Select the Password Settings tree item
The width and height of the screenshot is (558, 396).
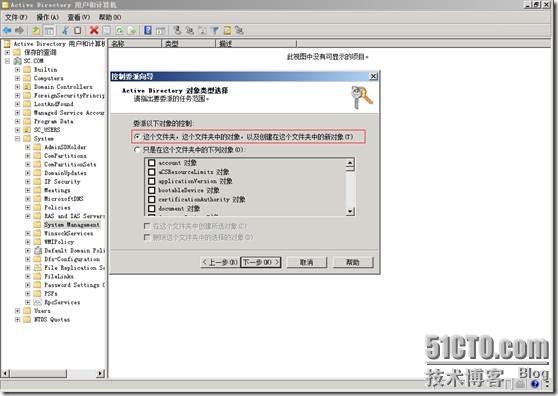pyautogui.click(x=74, y=285)
